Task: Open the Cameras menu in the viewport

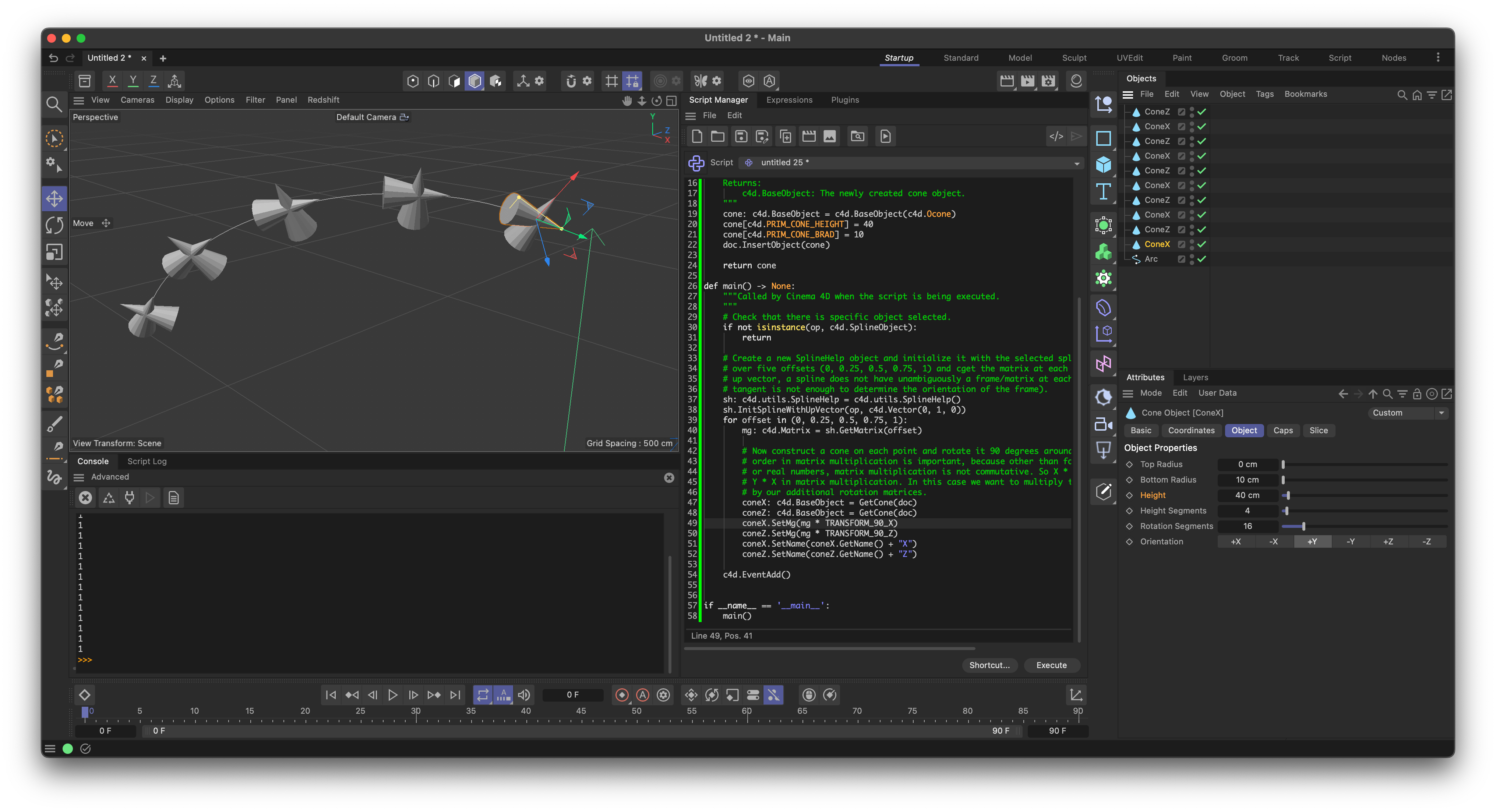Action: coord(137,100)
